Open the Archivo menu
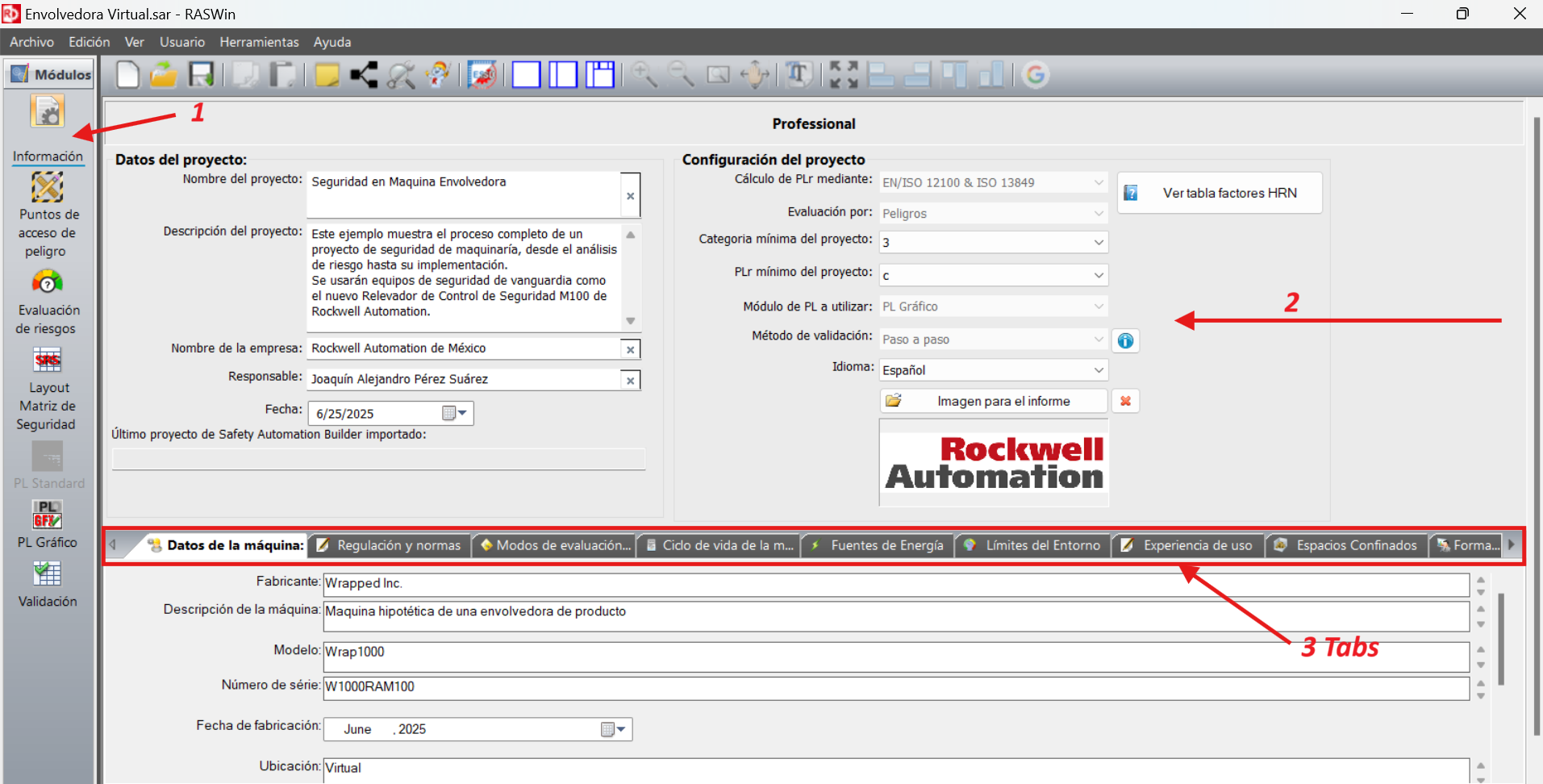The height and width of the screenshot is (784, 1543). (31, 42)
